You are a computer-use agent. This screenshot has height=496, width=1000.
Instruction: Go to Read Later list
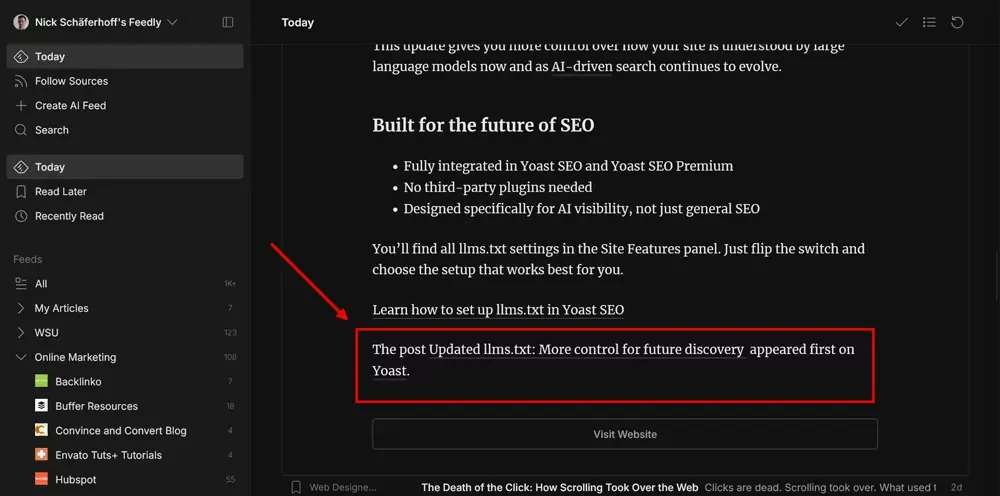[61, 191]
